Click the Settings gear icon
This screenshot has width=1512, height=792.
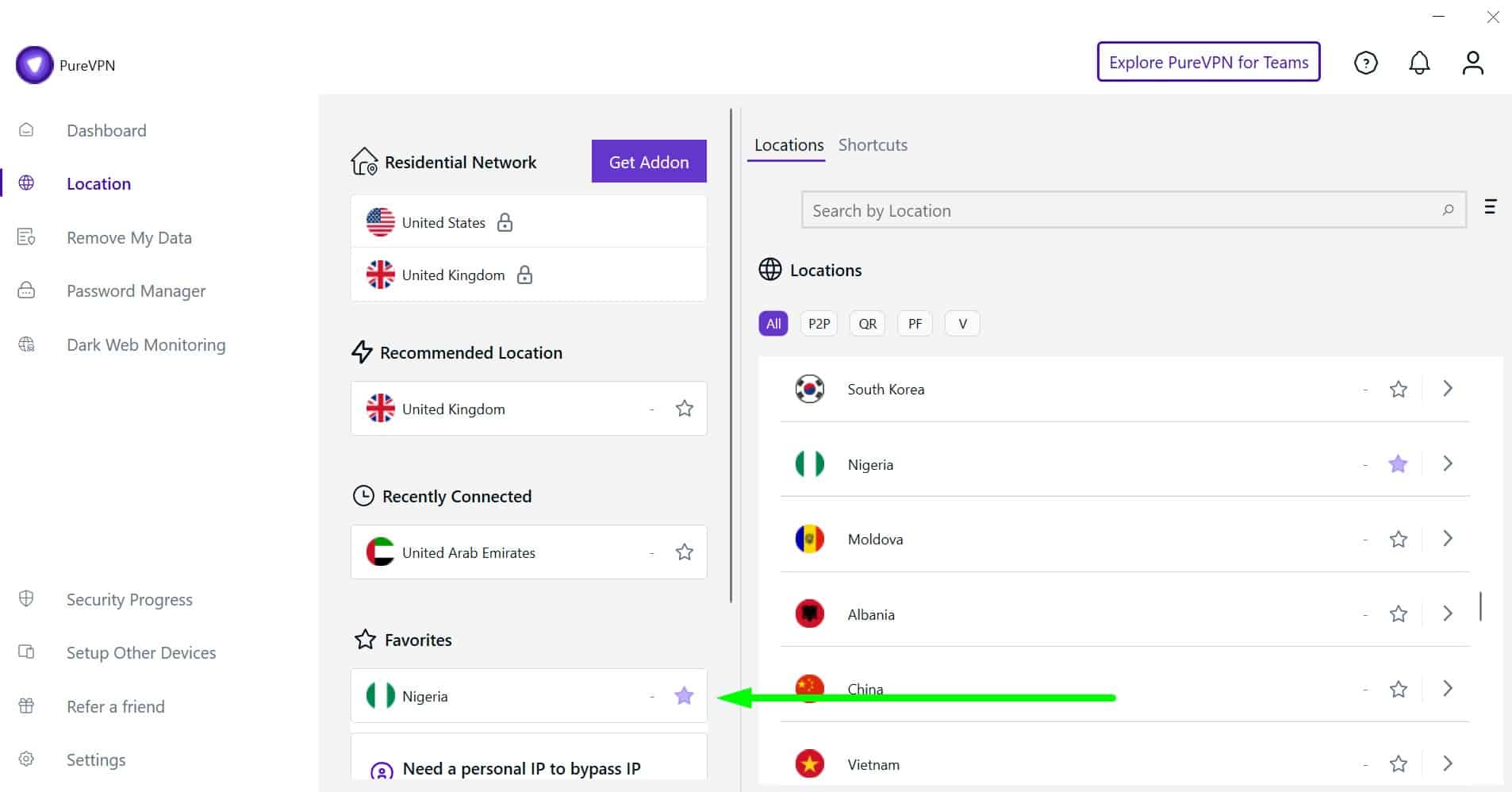(26, 759)
